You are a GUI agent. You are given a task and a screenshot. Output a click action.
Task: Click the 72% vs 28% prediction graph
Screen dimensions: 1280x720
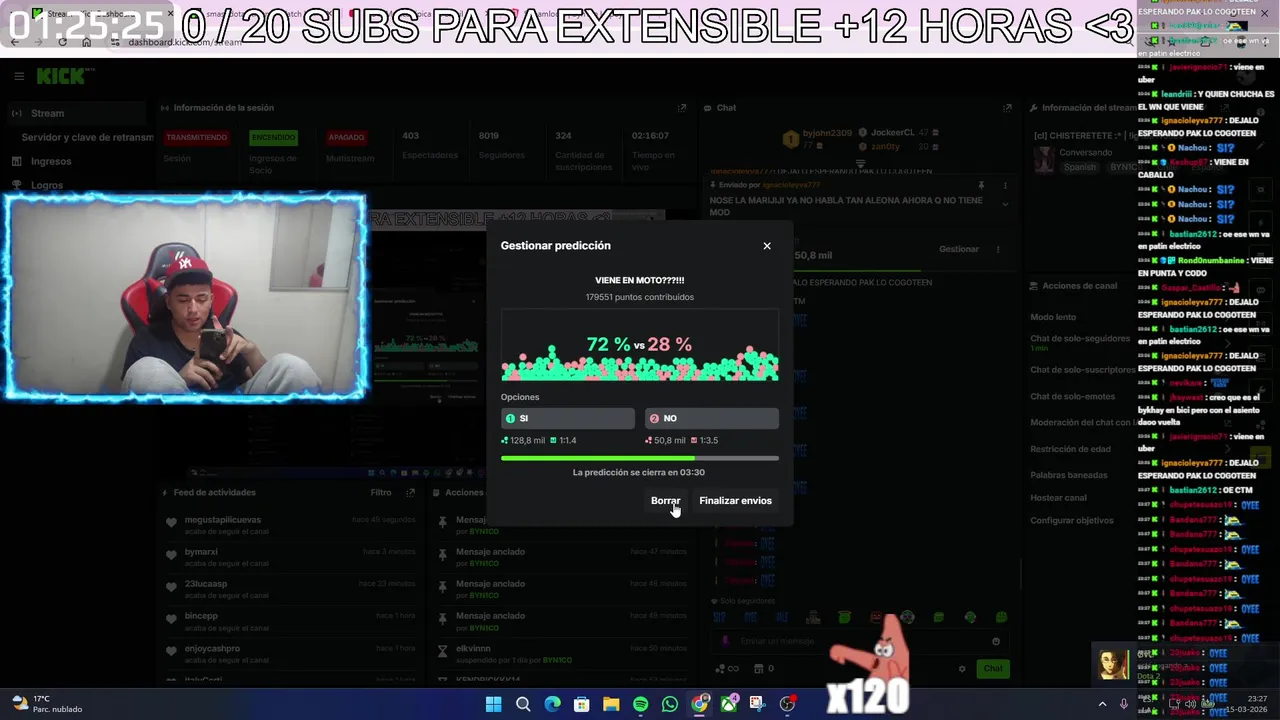click(639, 346)
